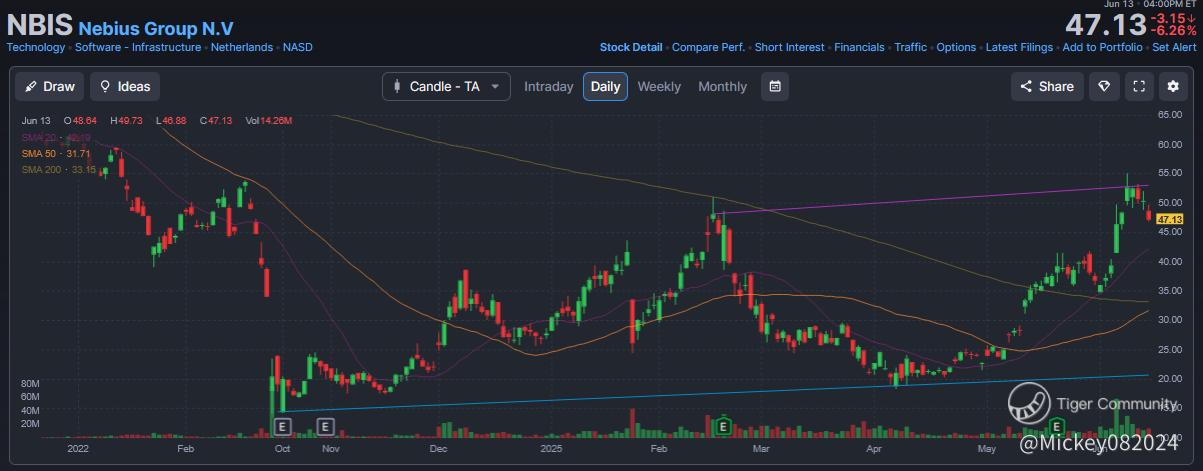Image resolution: width=1203 pixels, height=471 pixels.
Task: Click the candle icon in chart type selector
Action: 397,87
